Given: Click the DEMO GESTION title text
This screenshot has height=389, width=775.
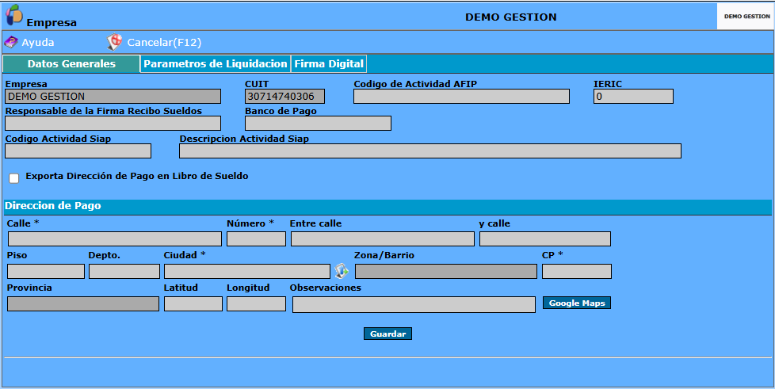Looking at the screenshot, I should coord(511,17).
